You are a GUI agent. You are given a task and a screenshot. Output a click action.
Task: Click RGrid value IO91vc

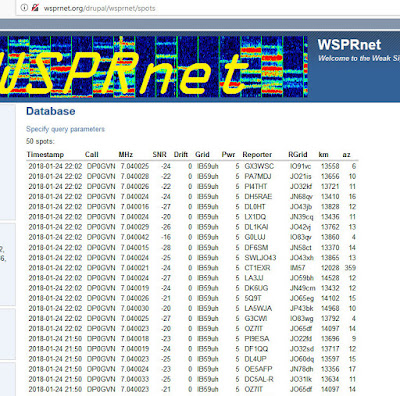[x=301, y=166]
